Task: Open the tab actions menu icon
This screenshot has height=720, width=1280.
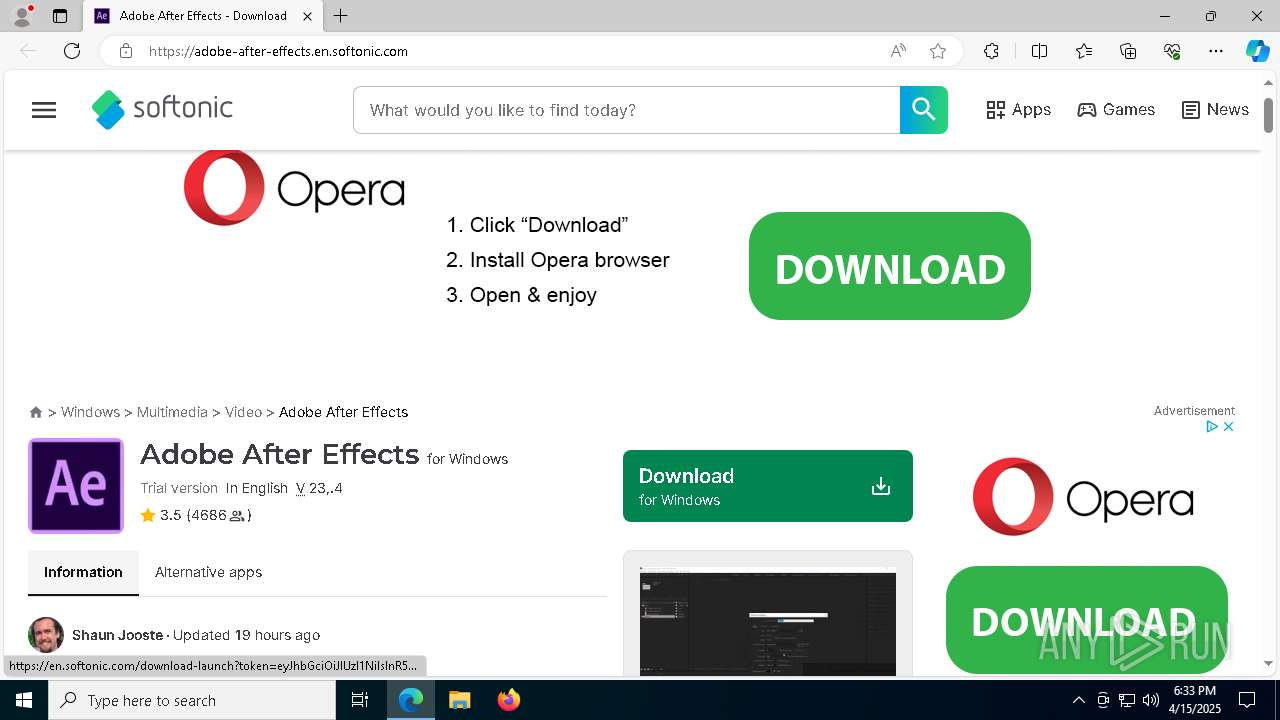Action: point(60,16)
